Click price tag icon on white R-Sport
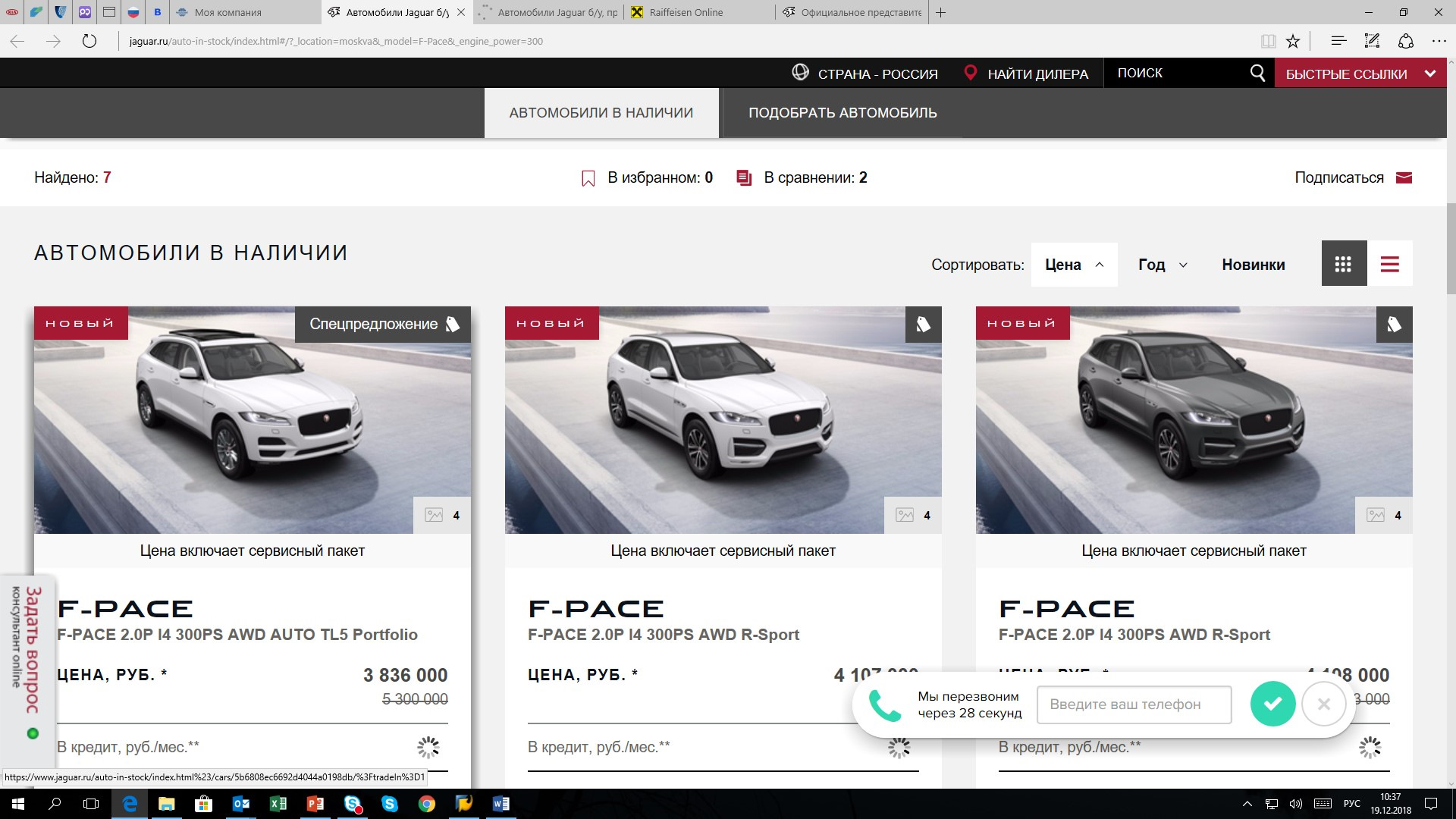Viewport: 1456px width, 819px height. coord(924,325)
